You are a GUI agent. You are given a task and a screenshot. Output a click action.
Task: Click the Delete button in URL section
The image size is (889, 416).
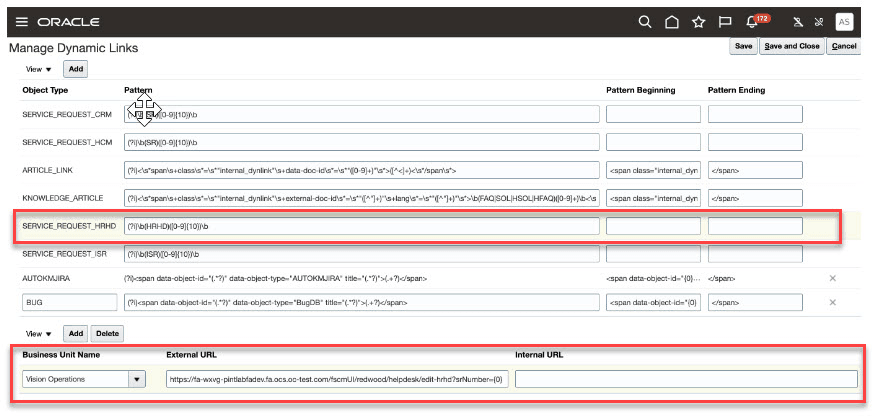(107, 333)
